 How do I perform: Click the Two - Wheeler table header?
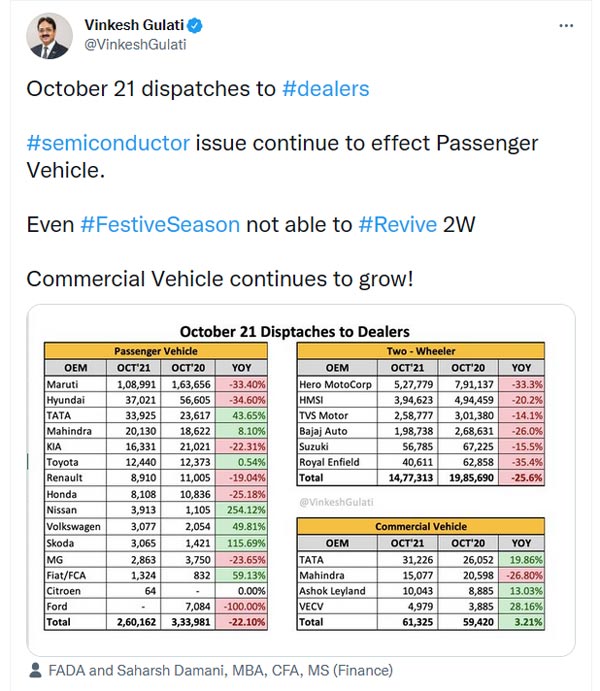(420, 351)
